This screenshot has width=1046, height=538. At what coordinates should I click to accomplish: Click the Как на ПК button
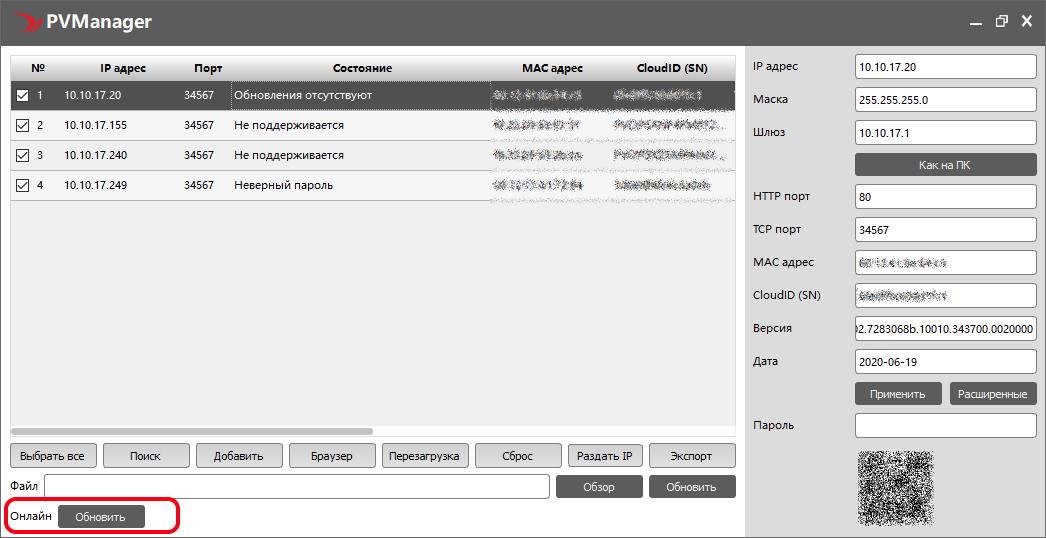coord(945,166)
